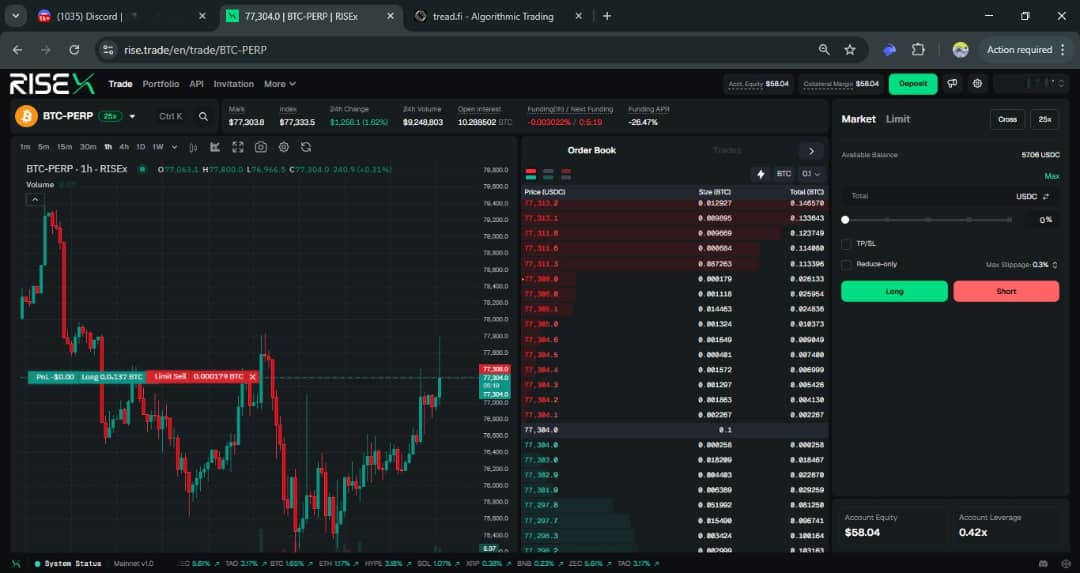Image resolution: width=1080 pixels, height=573 pixels.
Task: Click the Max balance link
Action: [x=1052, y=176]
